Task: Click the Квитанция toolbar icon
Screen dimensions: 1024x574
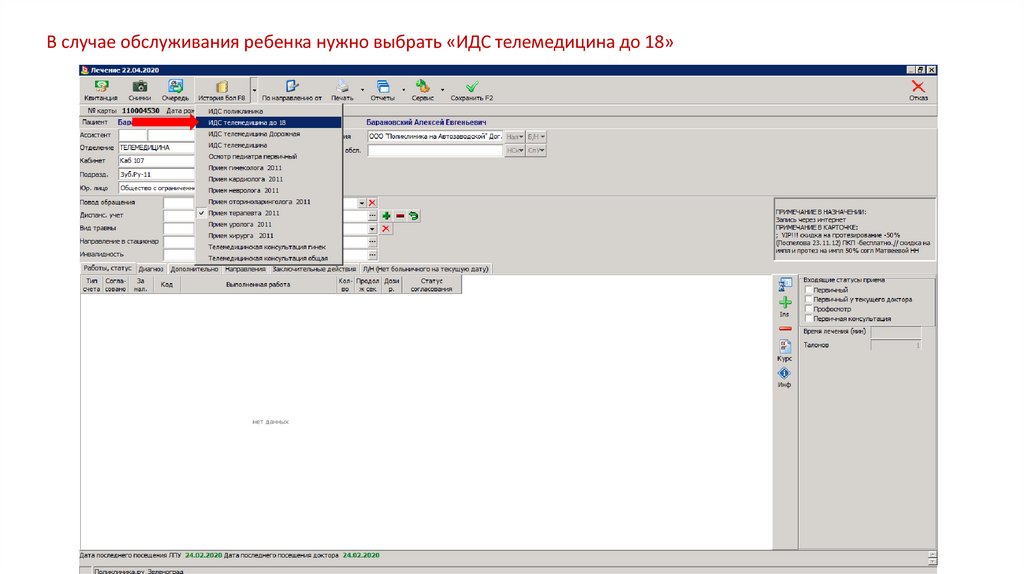Action: click(x=101, y=89)
